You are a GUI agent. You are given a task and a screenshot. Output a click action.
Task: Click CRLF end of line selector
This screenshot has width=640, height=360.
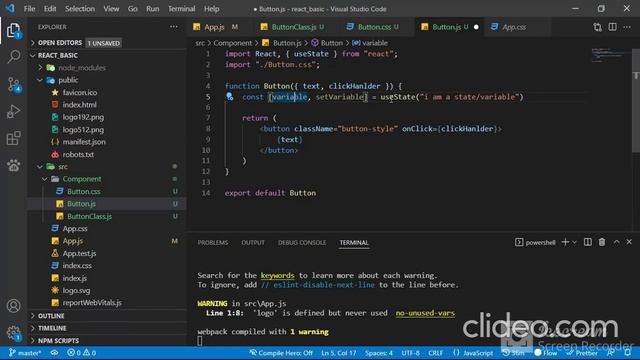[x=436, y=353]
